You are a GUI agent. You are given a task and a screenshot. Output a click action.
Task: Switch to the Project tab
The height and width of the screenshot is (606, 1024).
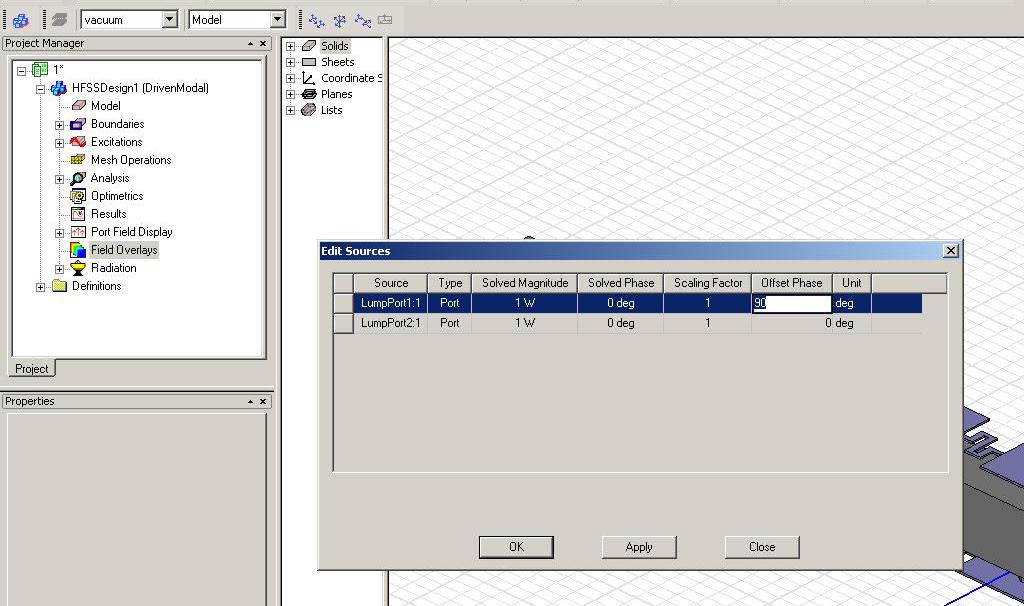pyautogui.click(x=31, y=368)
